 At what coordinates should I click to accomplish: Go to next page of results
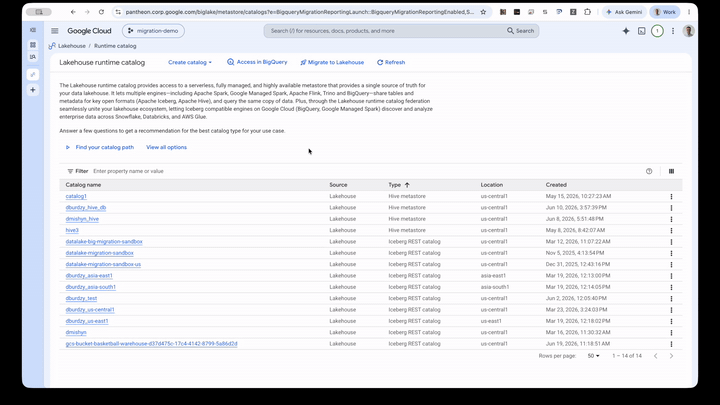(671, 356)
